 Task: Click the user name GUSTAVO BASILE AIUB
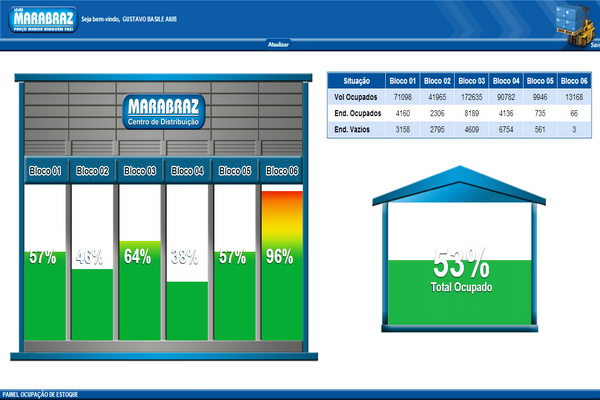[150, 19]
